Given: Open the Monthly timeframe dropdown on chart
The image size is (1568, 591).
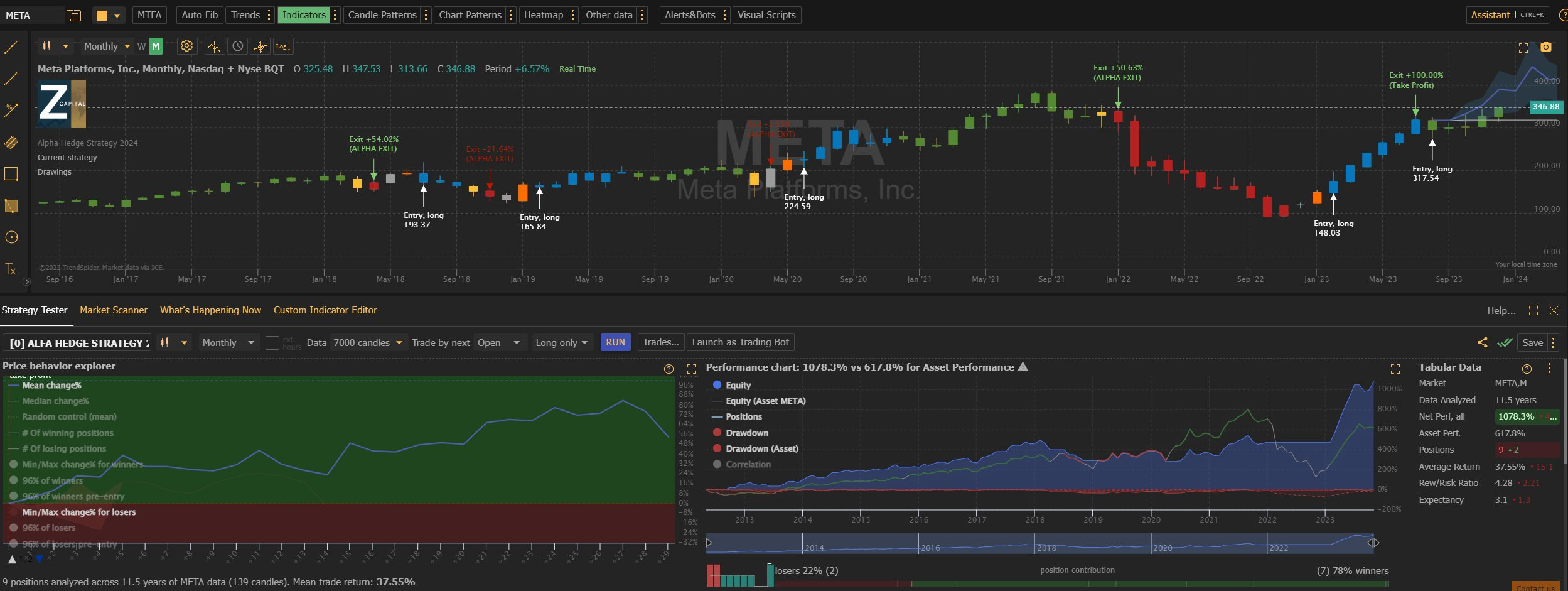Looking at the screenshot, I should [106, 46].
